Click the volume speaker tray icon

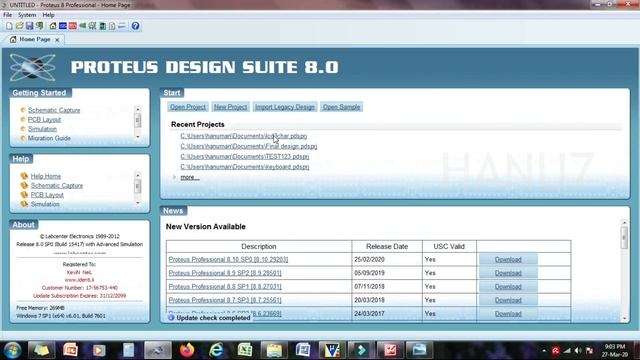(578, 351)
